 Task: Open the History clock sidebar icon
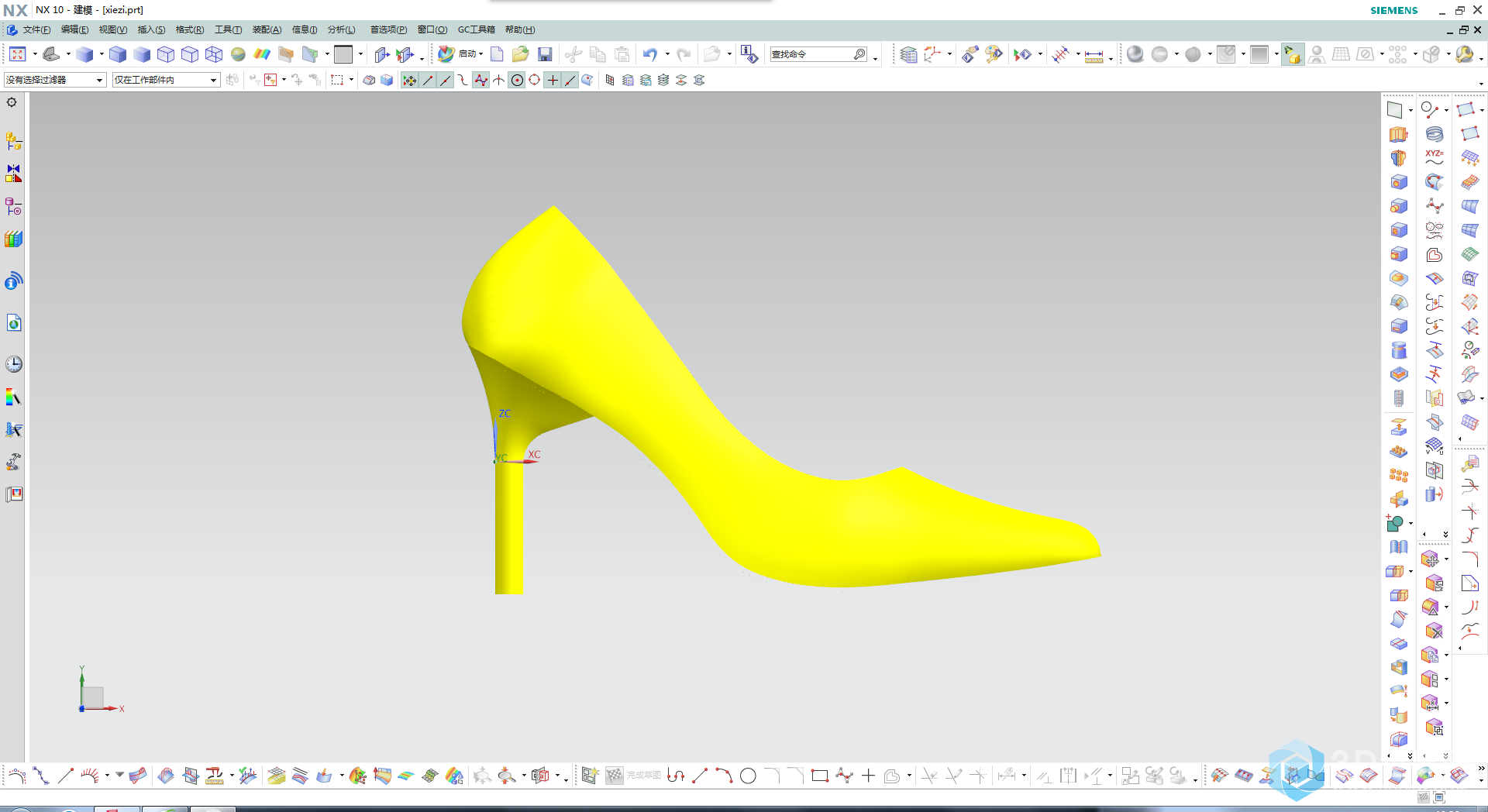pyautogui.click(x=13, y=364)
